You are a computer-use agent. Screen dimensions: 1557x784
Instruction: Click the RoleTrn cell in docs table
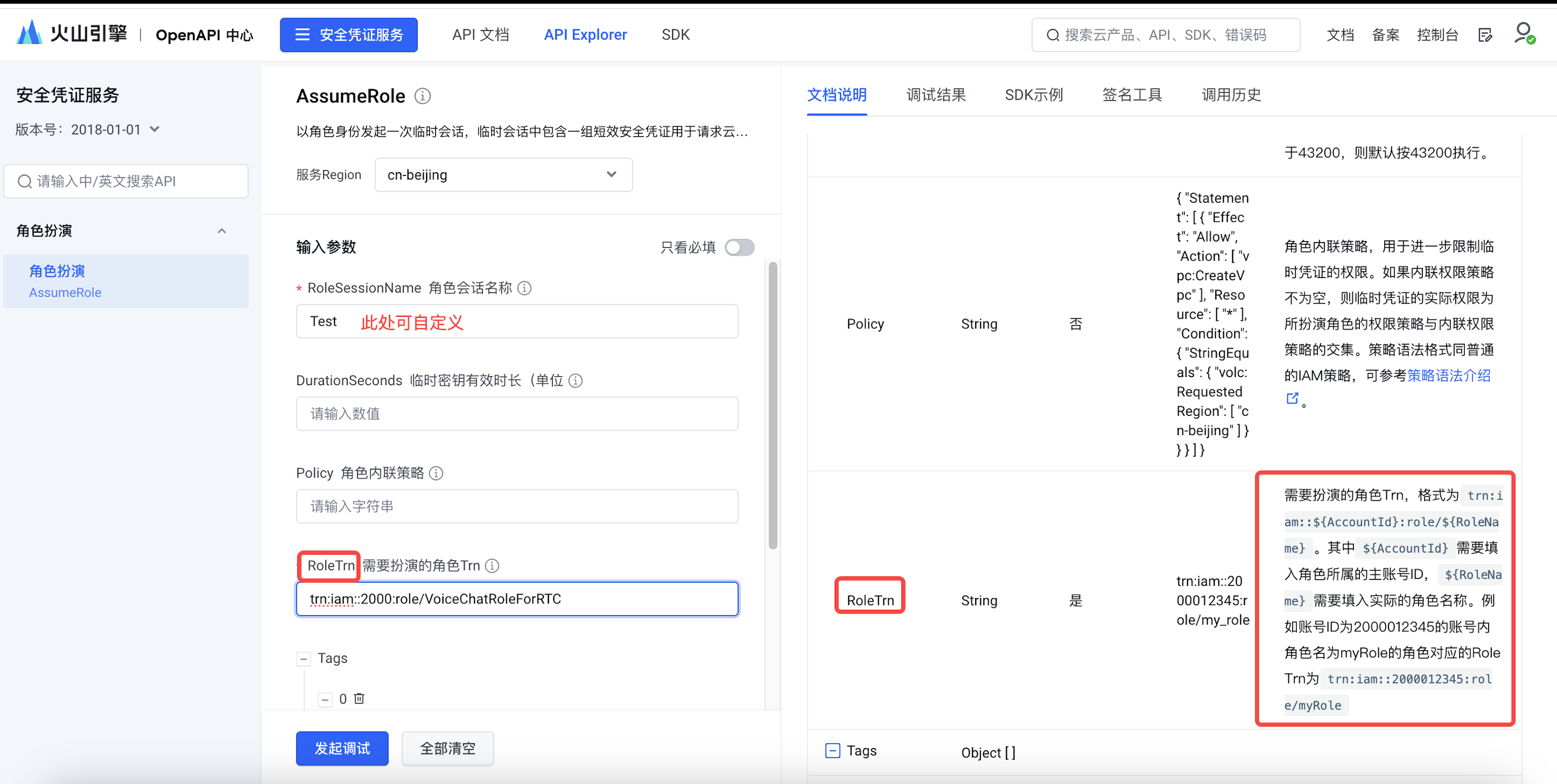(870, 600)
